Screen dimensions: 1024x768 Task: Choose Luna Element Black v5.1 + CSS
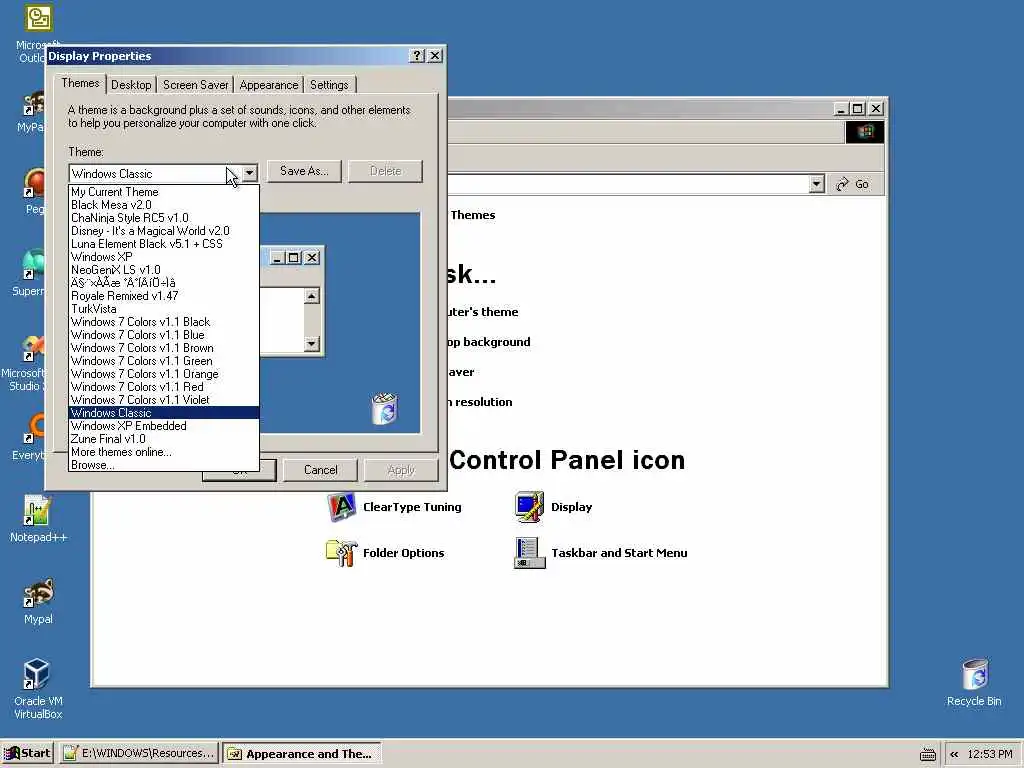164,244
